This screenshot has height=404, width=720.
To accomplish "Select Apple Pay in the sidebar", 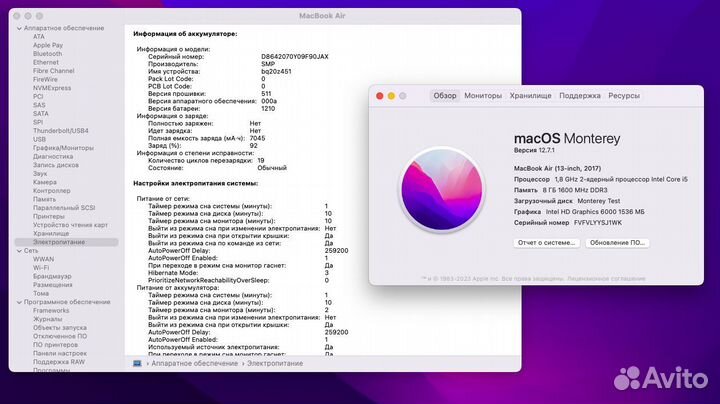I will point(48,45).
